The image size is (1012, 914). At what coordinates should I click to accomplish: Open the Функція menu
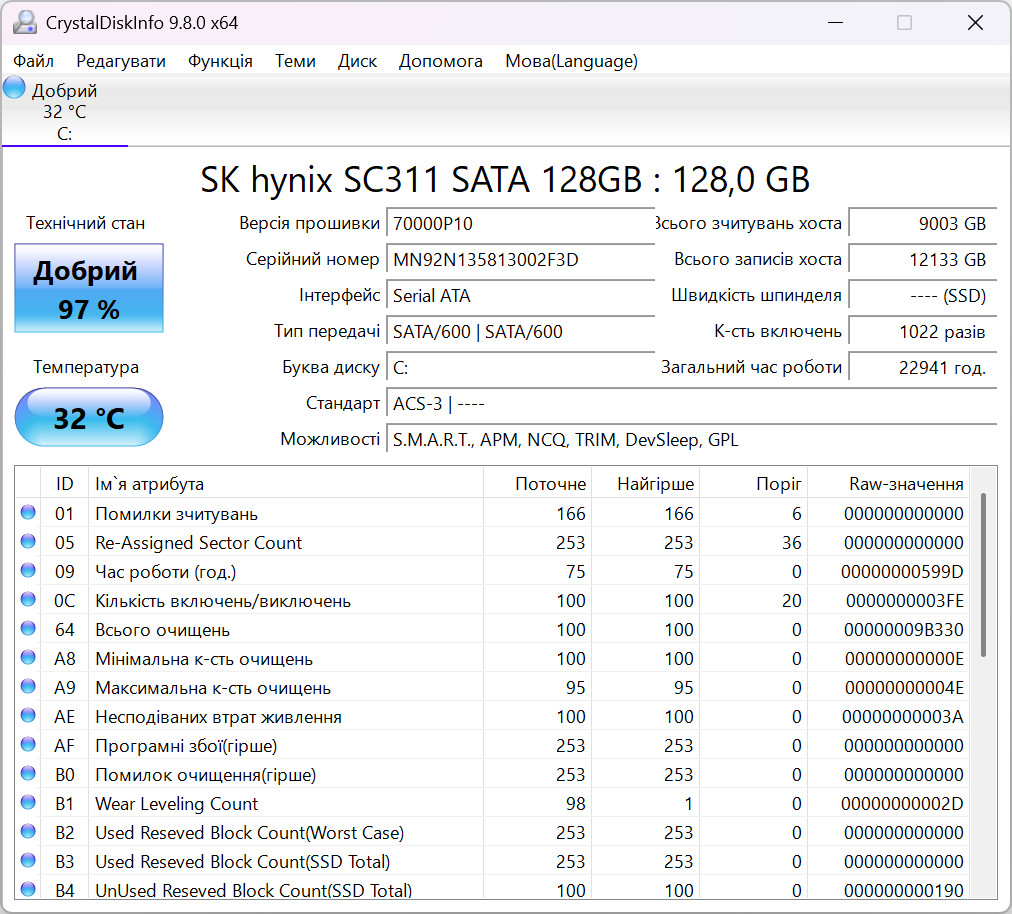pyautogui.click(x=220, y=61)
